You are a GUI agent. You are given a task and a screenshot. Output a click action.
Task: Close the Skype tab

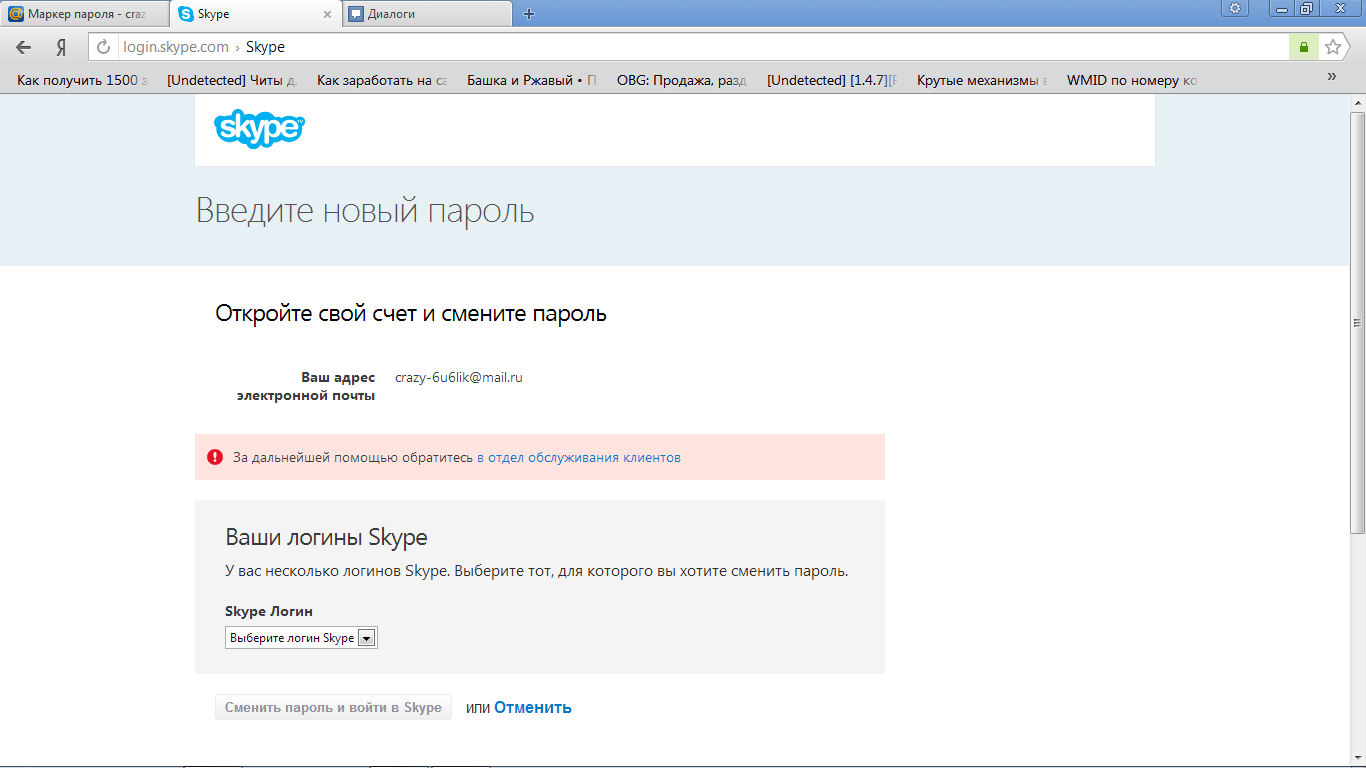(328, 14)
